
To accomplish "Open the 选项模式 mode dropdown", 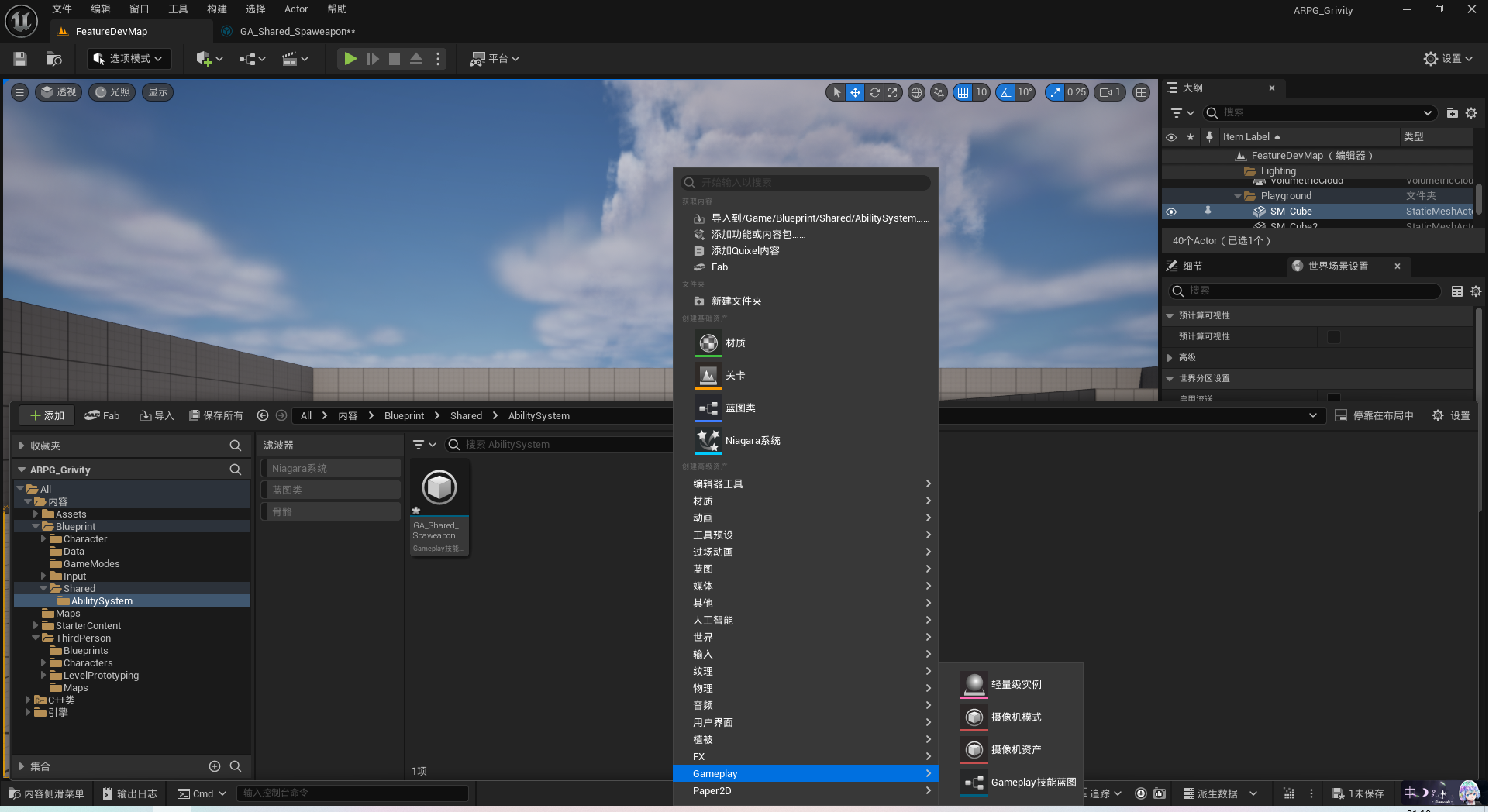I will (x=129, y=59).
